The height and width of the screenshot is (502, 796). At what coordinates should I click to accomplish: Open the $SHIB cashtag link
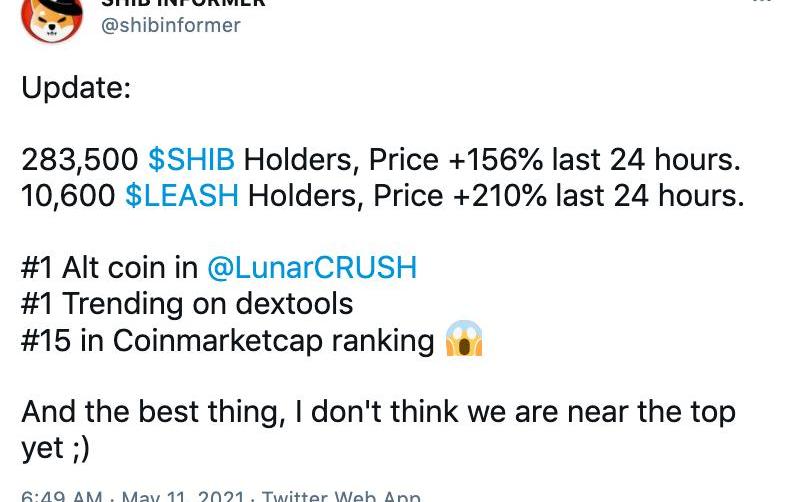[x=191, y=159]
